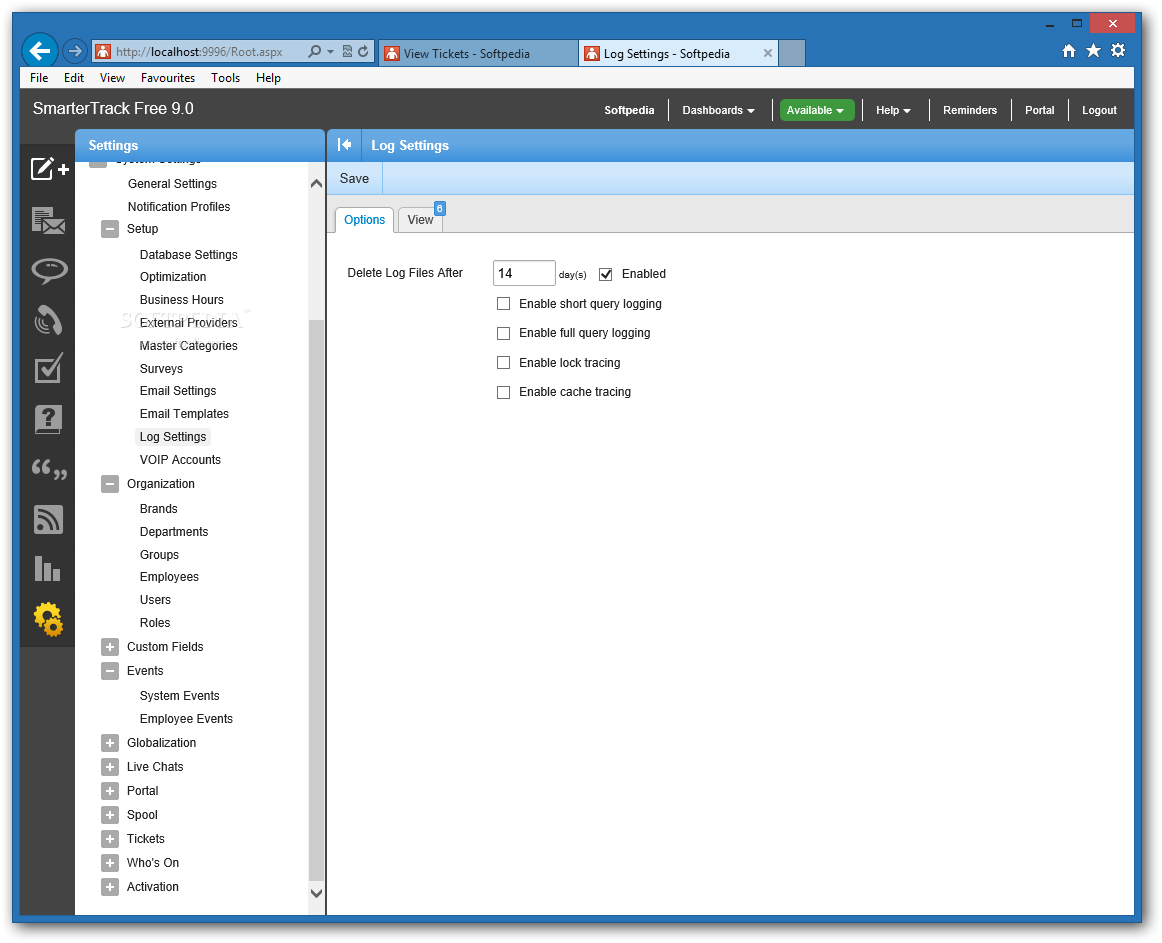The height and width of the screenshot is (943, 1162).
Task: Enable lock tracing checkbox
Action: tap(503, 363)
